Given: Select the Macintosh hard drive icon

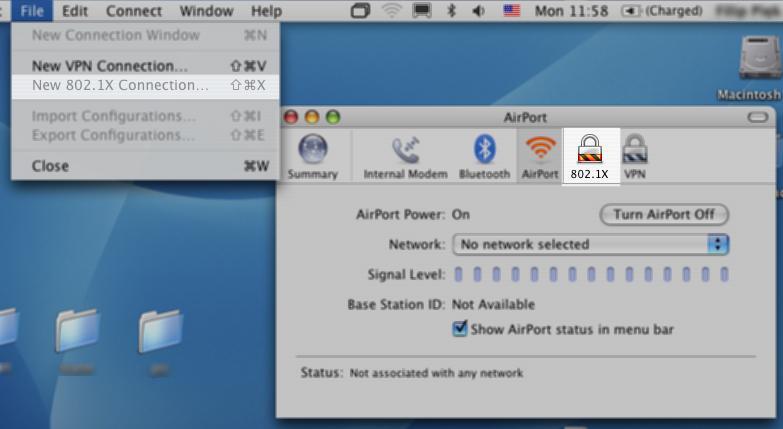Looking at the screenshot, I should (x=760, y=57).
